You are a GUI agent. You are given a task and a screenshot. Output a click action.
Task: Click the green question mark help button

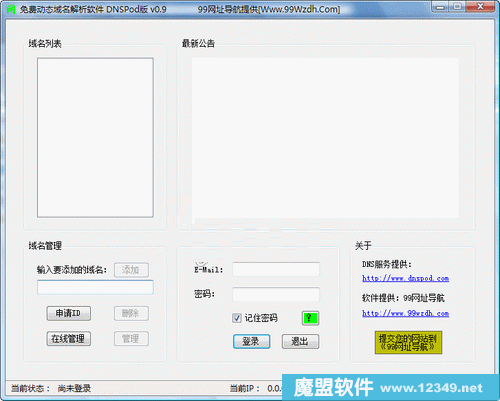(x=310, y=318)
